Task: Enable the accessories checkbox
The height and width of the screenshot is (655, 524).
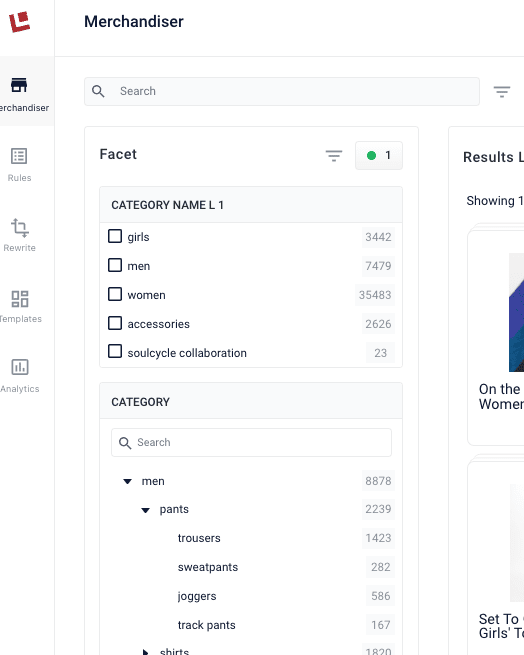Action: 115,323
